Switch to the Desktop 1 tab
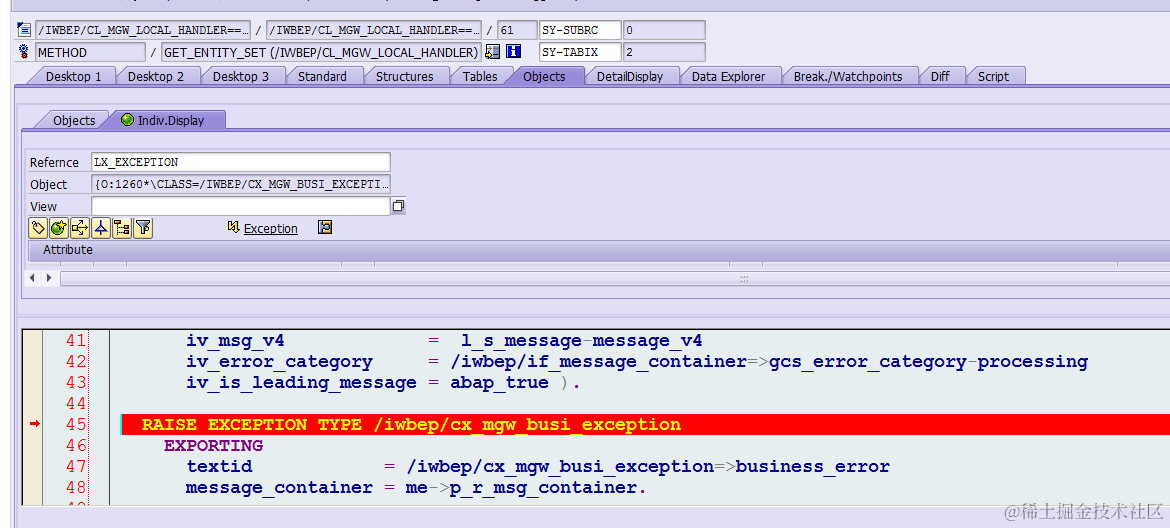The height and width of the screenshot is (528, 1170). [73, 76]
